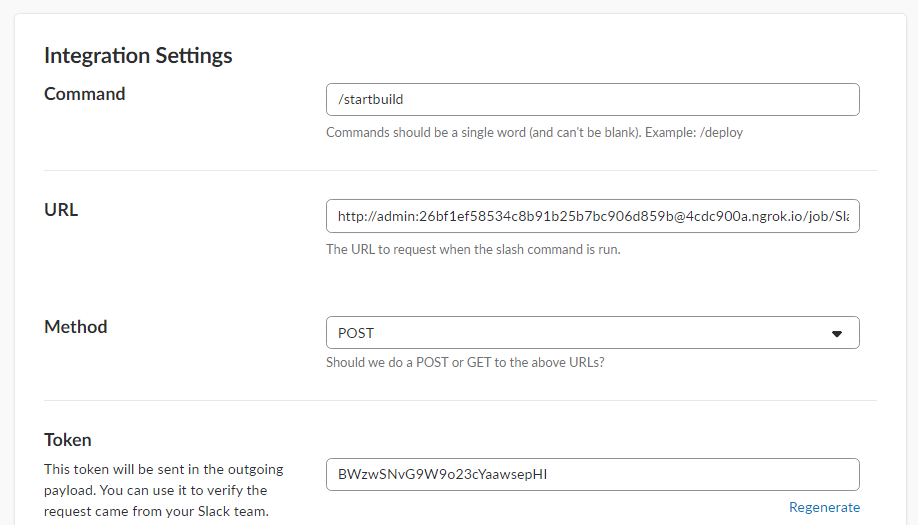Open the Method POST dropdown
The height and width of the screenshot is (525, 918).
point(592,333)
